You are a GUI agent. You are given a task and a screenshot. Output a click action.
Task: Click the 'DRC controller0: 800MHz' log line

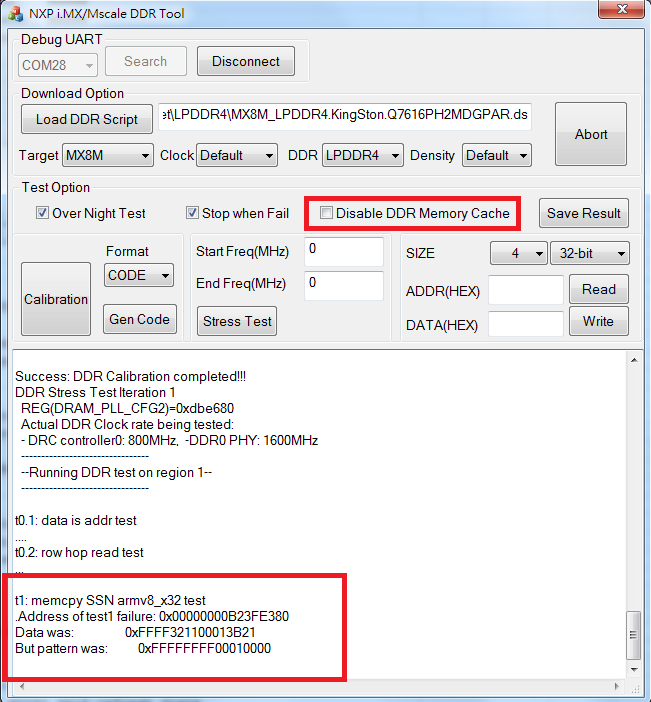(169, 441)
